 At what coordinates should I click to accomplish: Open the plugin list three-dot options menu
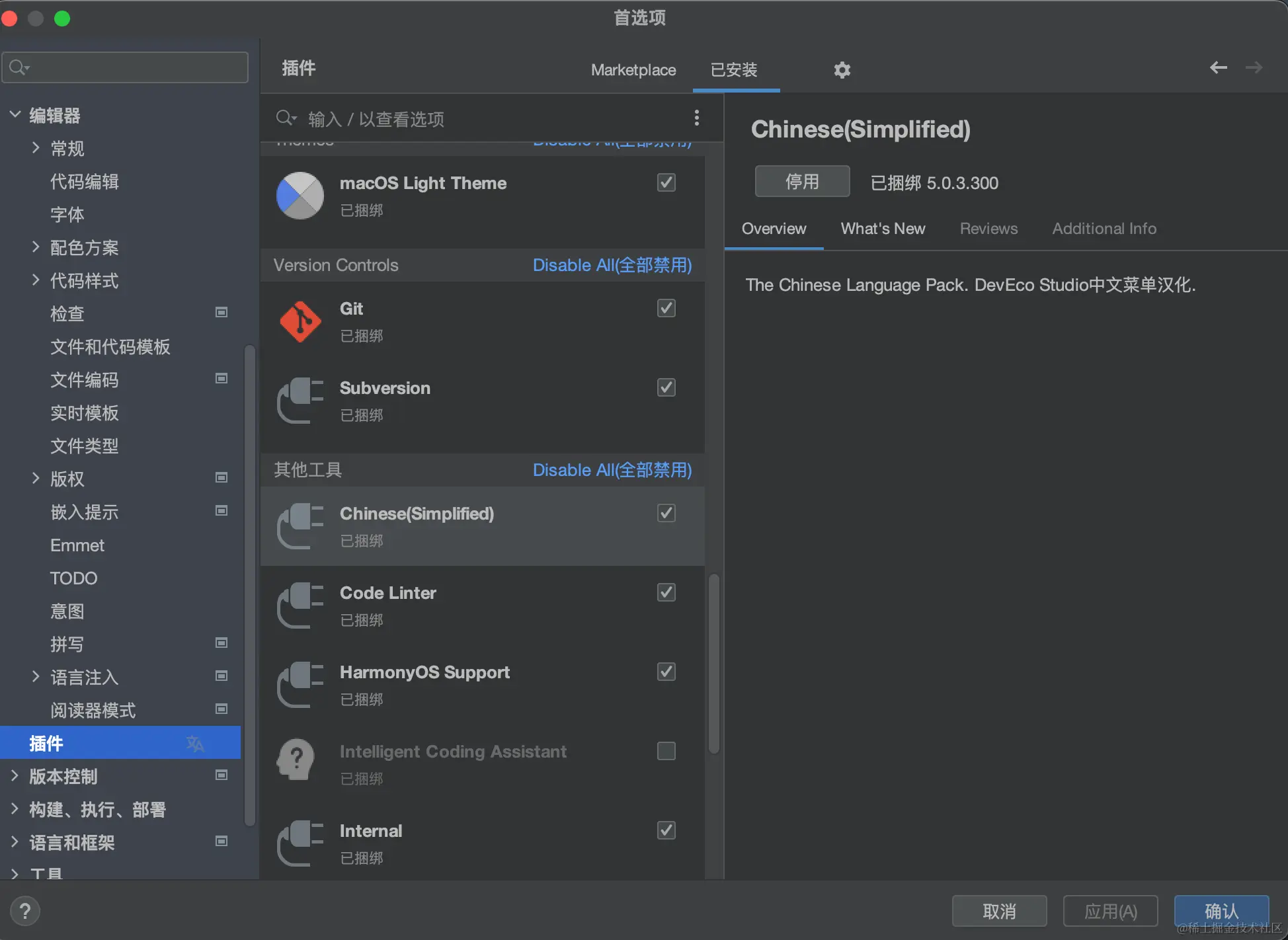[696, 118]
